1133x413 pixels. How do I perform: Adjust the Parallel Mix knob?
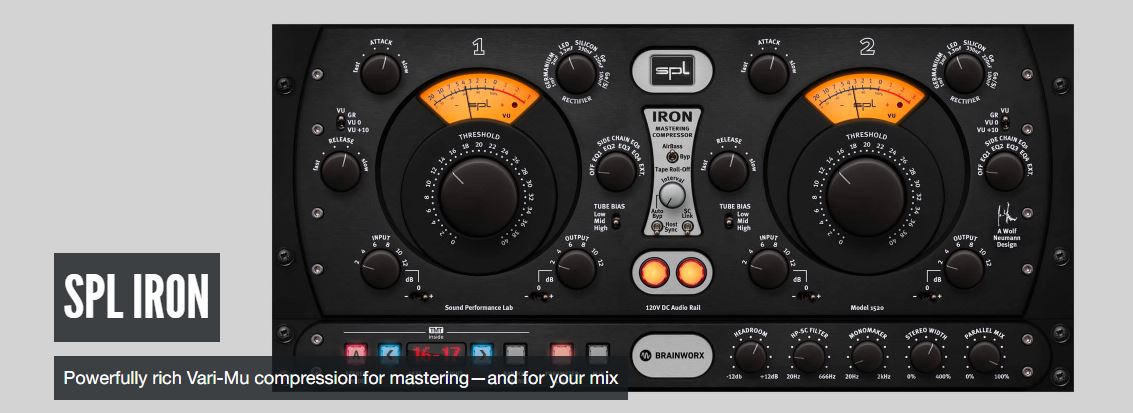click(984, 357)
